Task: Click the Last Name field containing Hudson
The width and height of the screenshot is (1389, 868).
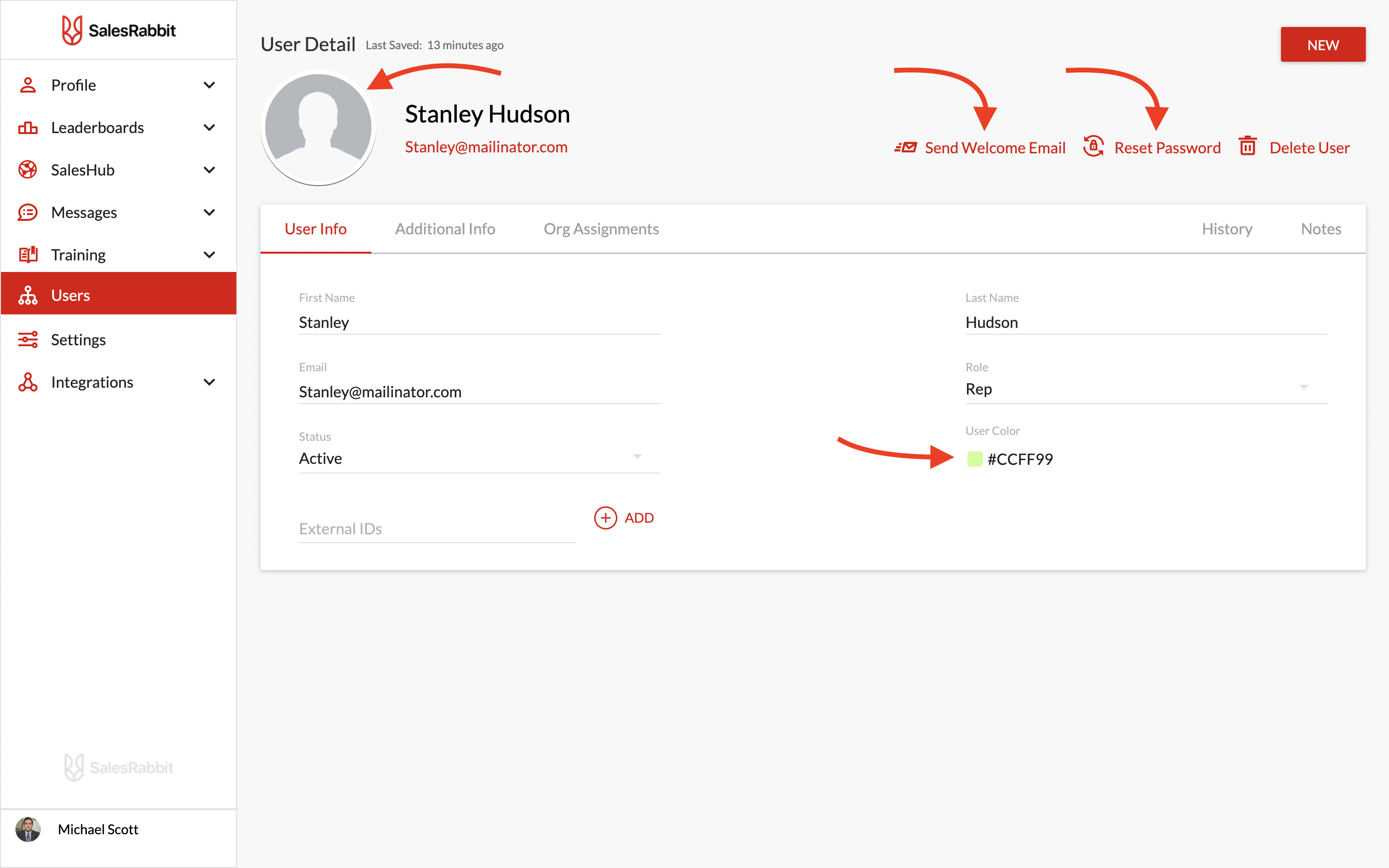Action: tap(1146, 323)
